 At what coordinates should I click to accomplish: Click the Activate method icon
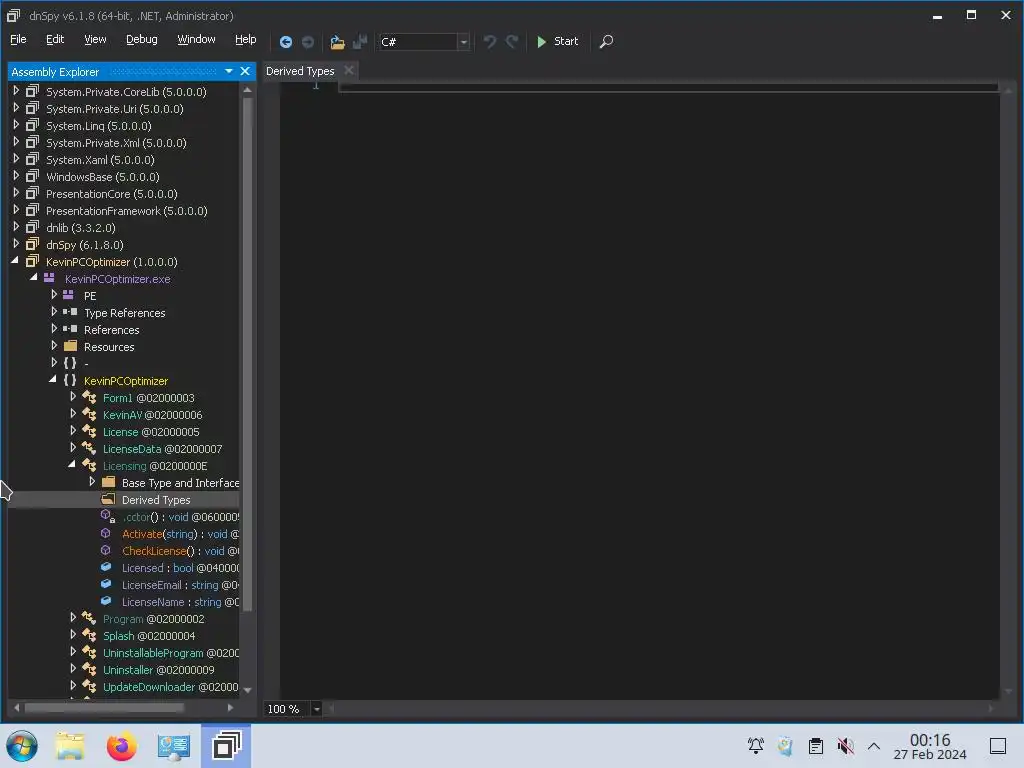click(106, 534)
